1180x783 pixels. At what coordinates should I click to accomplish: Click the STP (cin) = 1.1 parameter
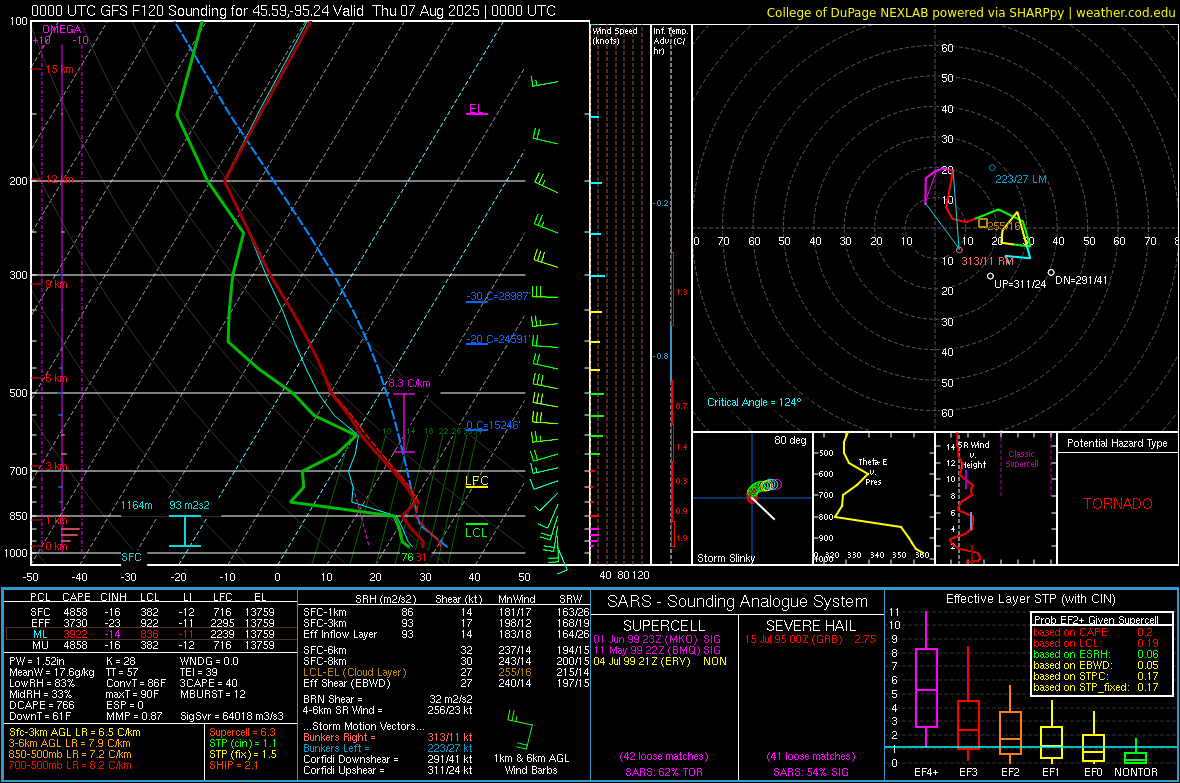(x=243, y=743)
